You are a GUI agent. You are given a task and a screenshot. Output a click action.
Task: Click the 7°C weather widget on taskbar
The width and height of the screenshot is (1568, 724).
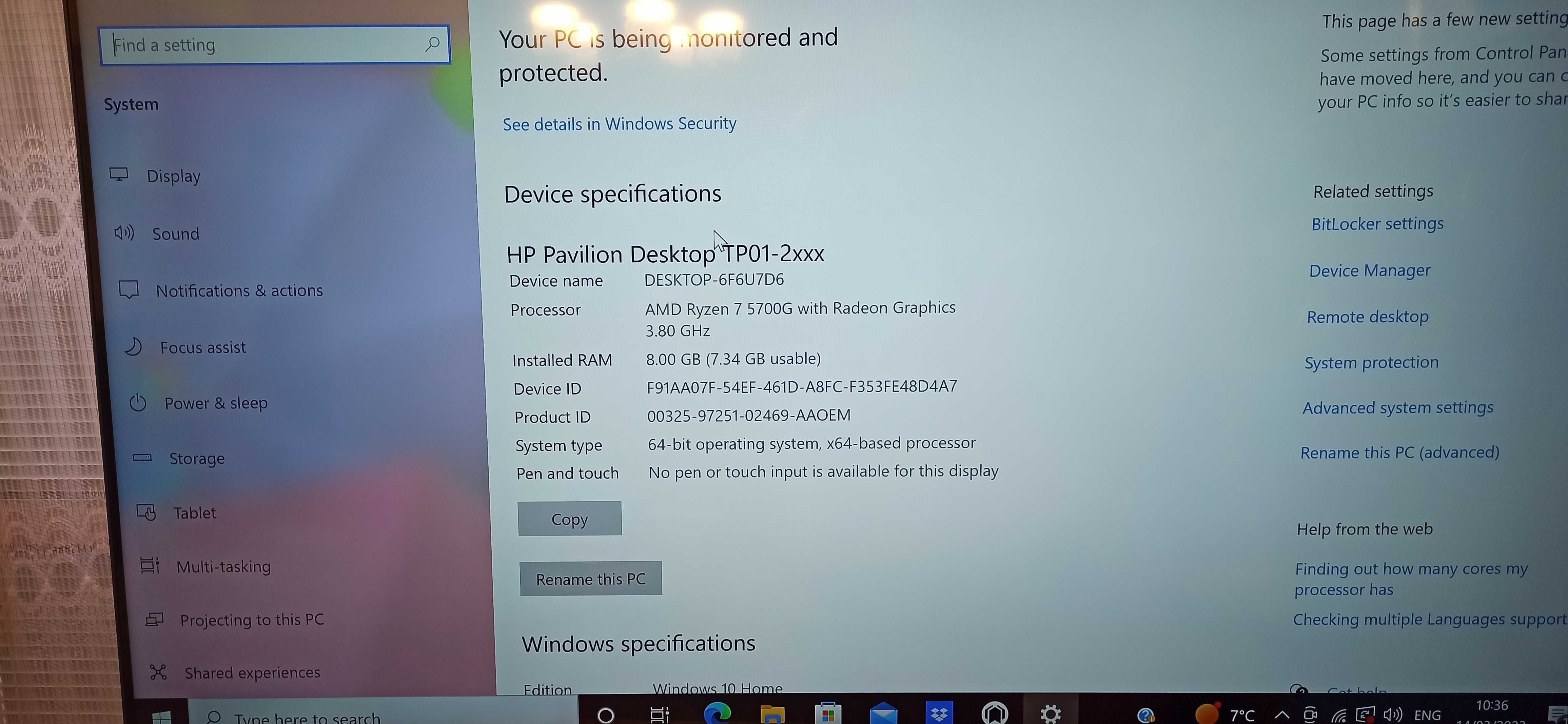point(1225,713)
